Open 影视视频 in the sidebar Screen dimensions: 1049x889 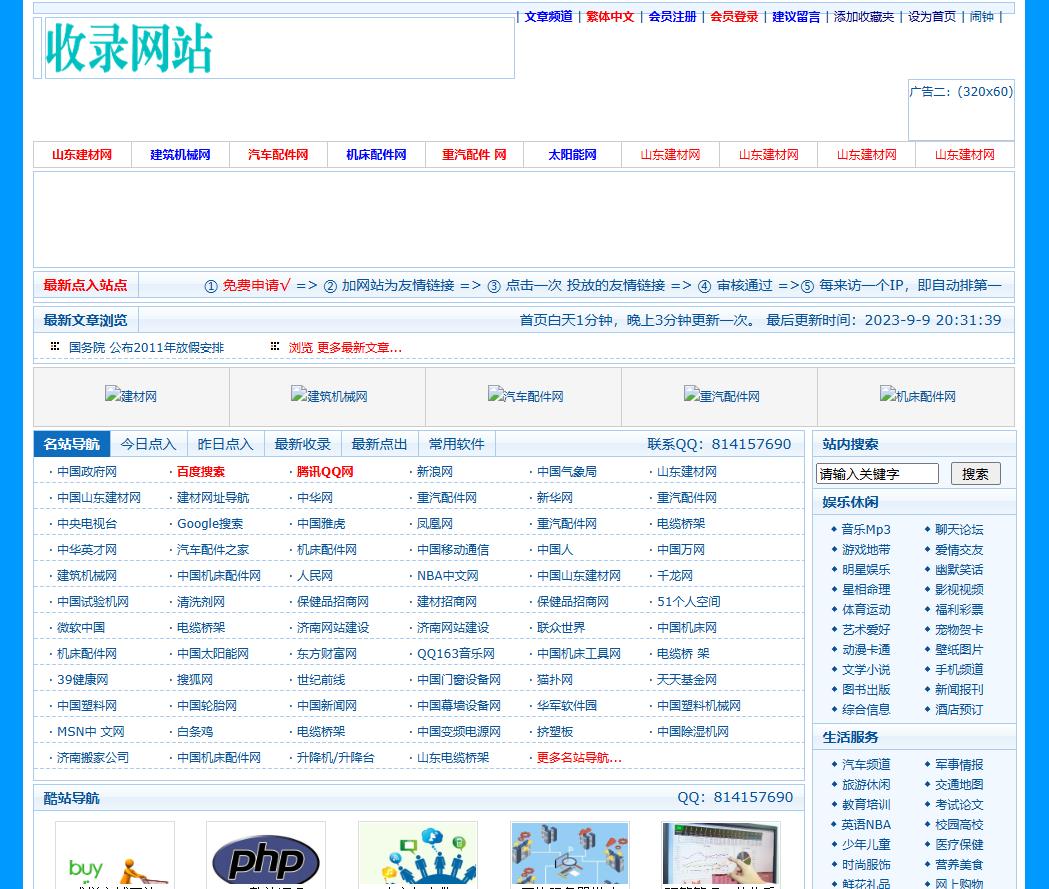(959, 590)
